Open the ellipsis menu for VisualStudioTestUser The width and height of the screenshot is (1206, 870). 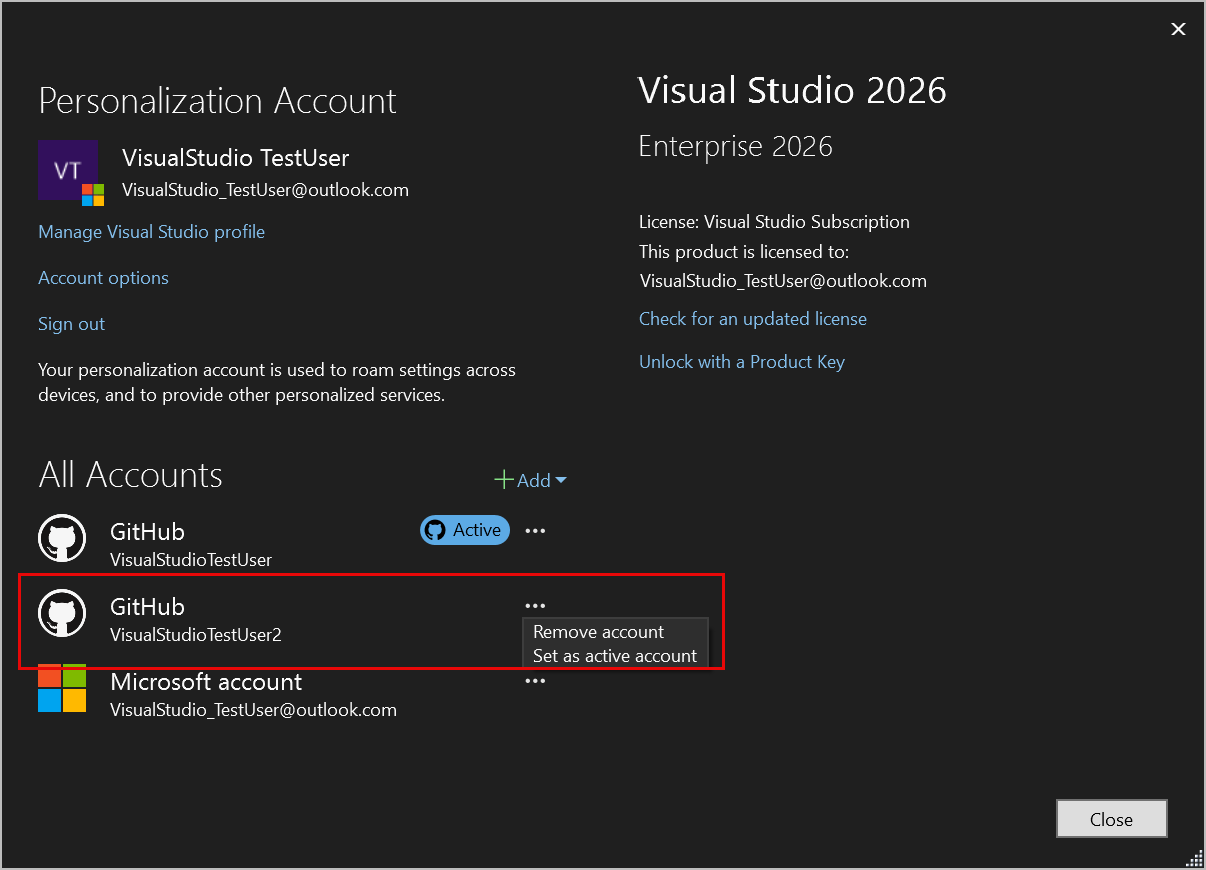[x=535, y=530]
